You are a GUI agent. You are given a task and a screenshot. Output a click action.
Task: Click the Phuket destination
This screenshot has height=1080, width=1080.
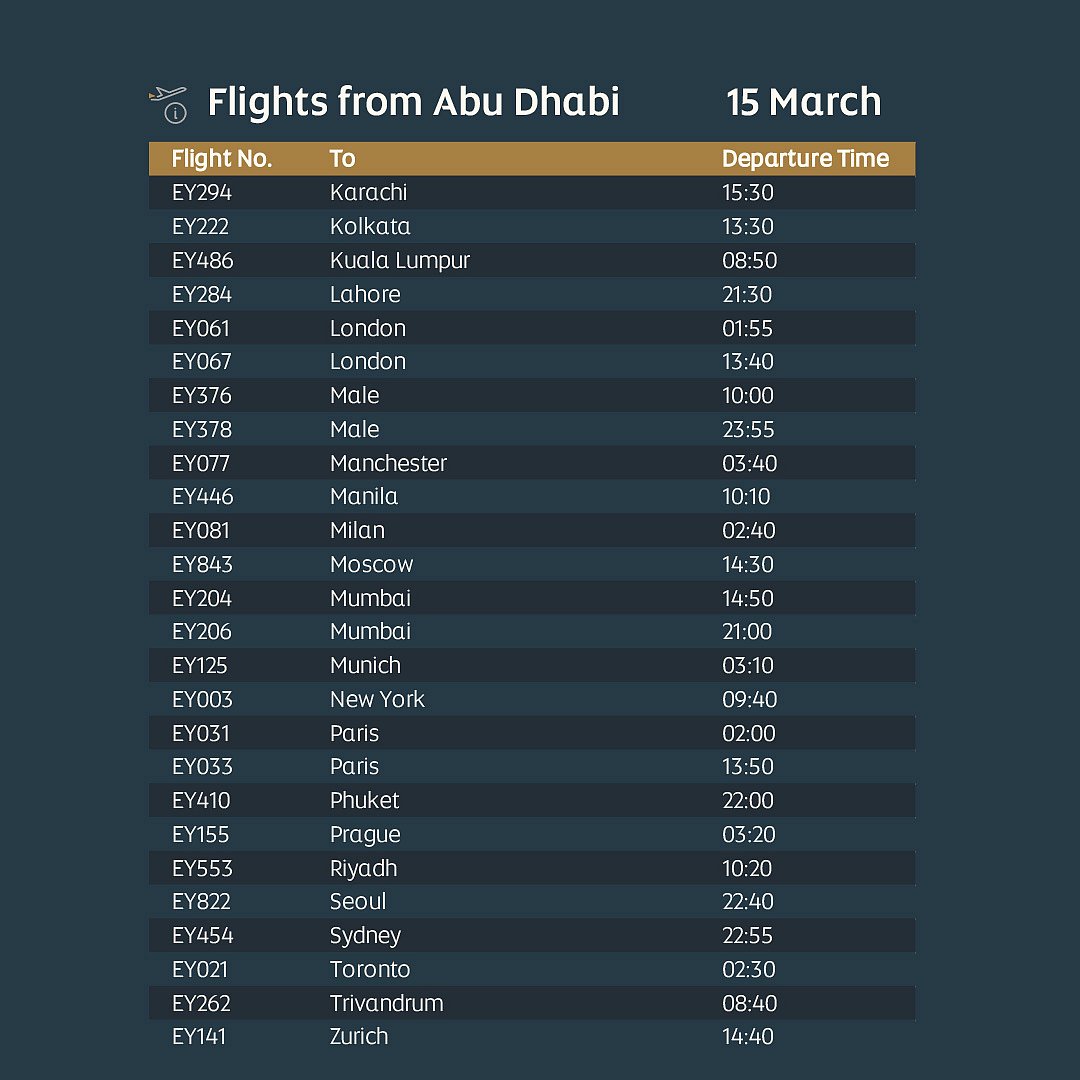pos(364,800)
